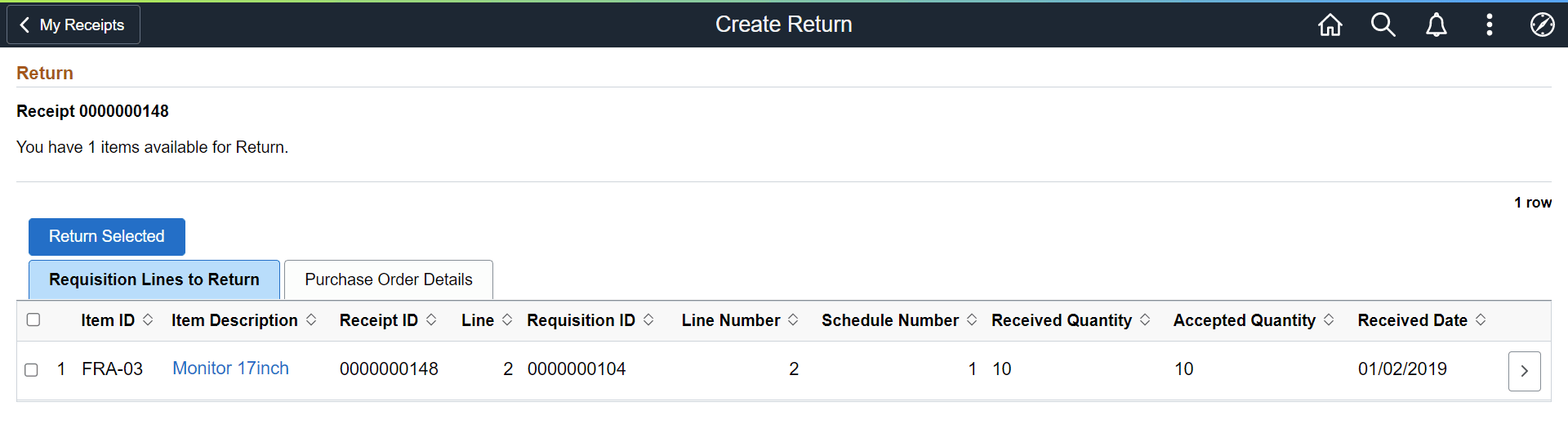Viewport: 1568px width, 429px height.
Task: Switch to Purchase Order Details tab
Action: click(x=389, y=279)
